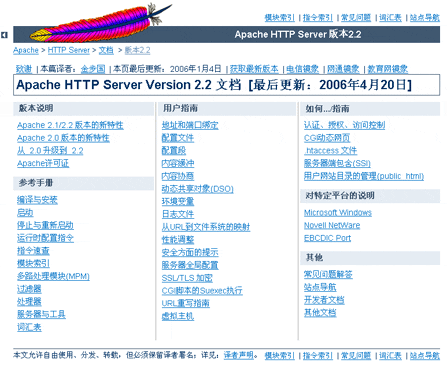Open the .htaccess 文件 link
Image resolution: width=447 pixels, height=367 pixels.
tap(330, 151)
